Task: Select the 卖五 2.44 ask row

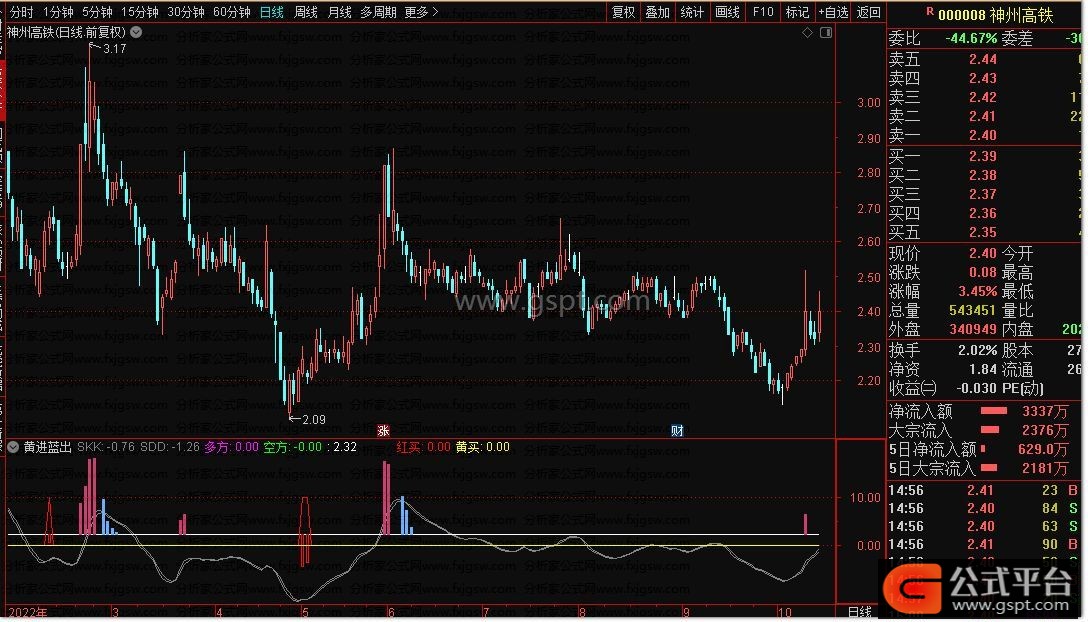Action: coord(984,60)
